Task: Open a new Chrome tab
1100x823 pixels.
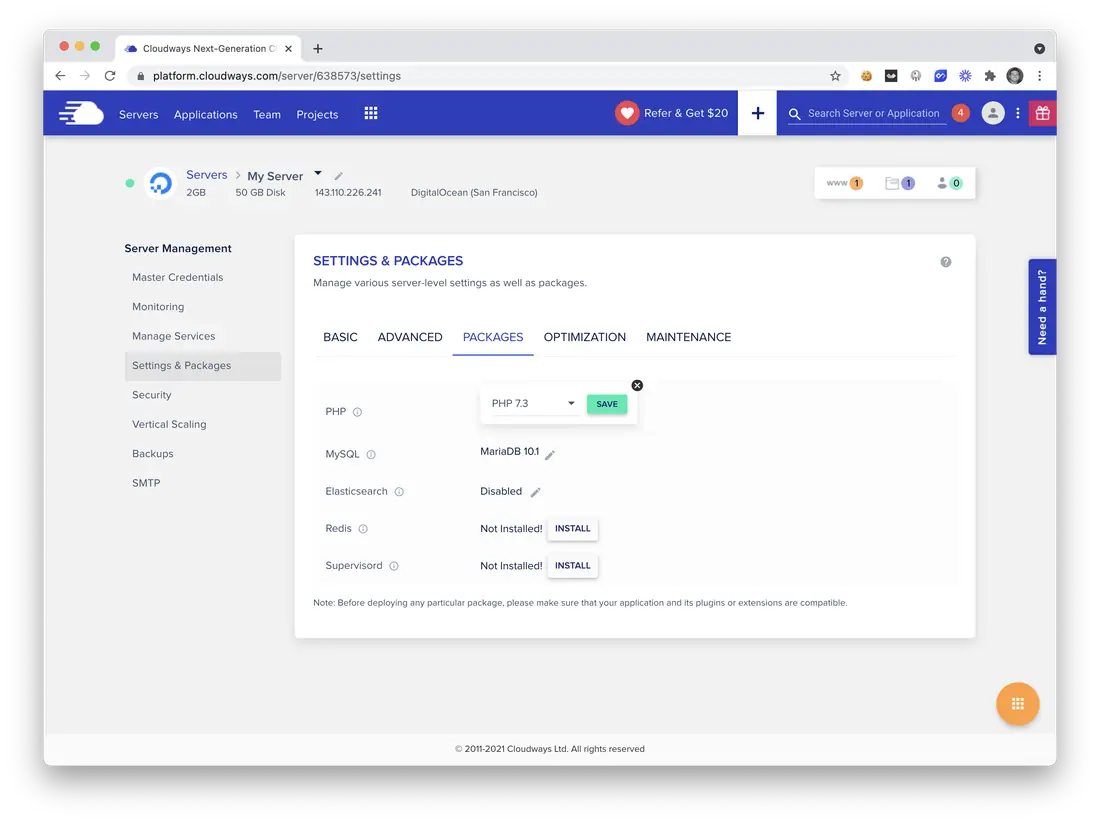Action: 318,48
